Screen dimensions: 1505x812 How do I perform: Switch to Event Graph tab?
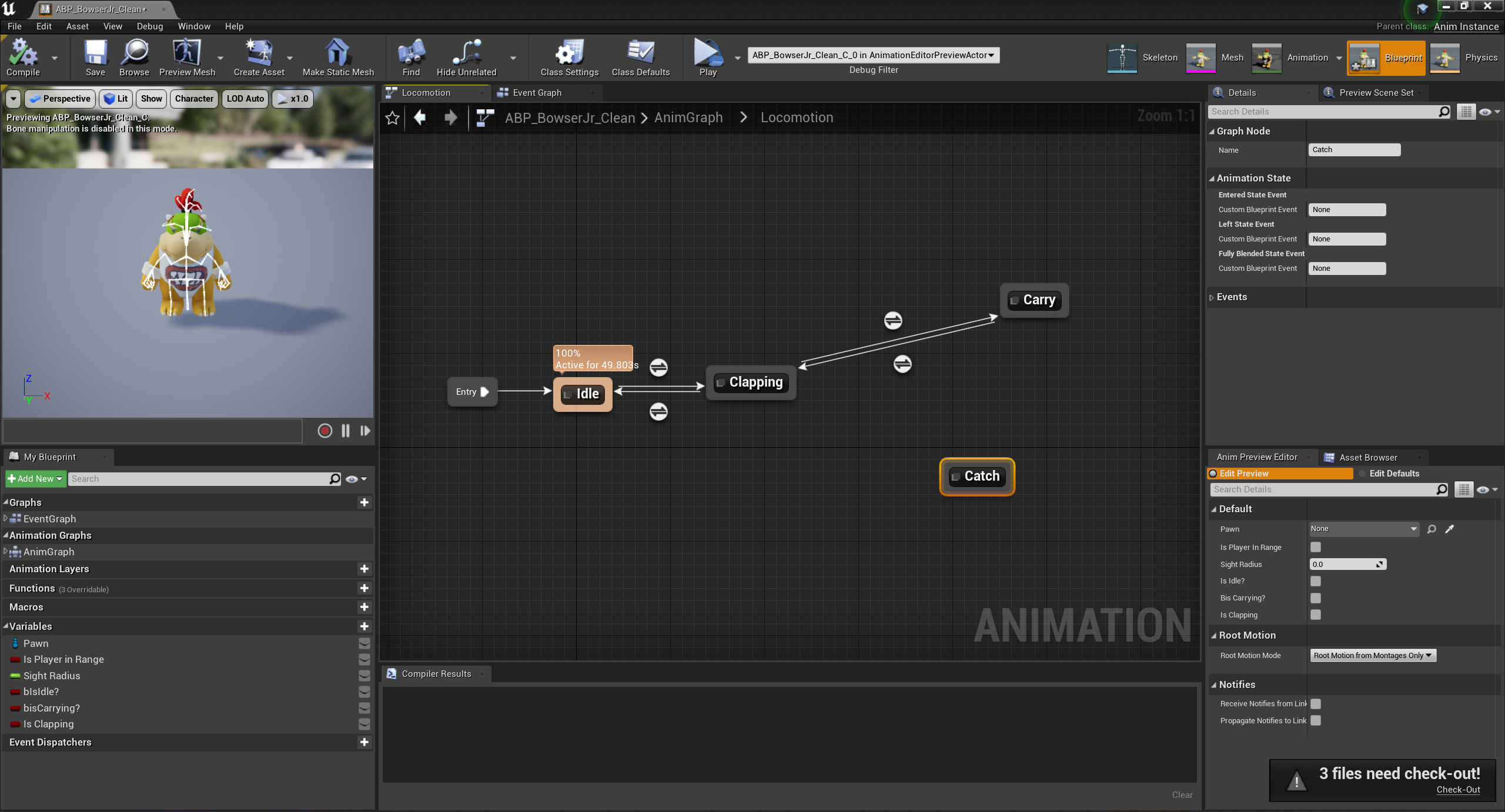click(x=537, y=93)
